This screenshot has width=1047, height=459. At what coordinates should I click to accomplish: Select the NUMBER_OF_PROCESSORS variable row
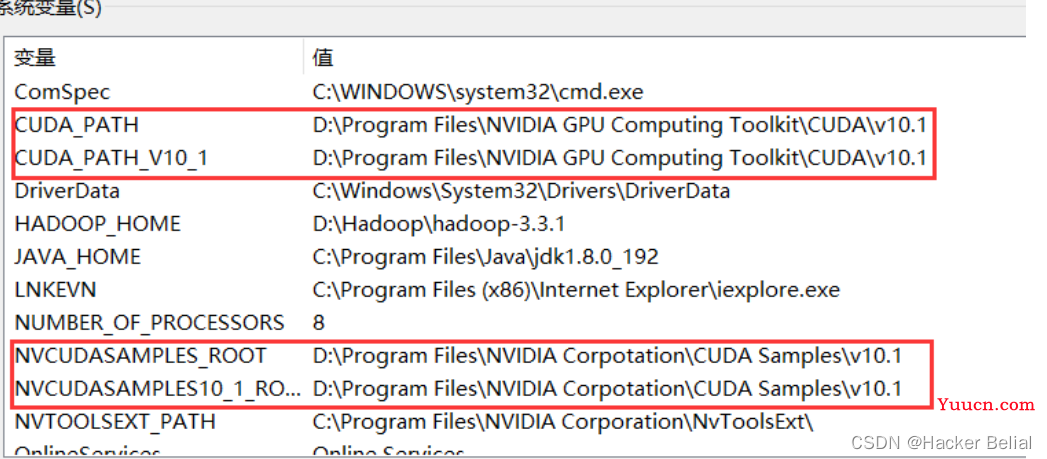[x=513, y=323]
